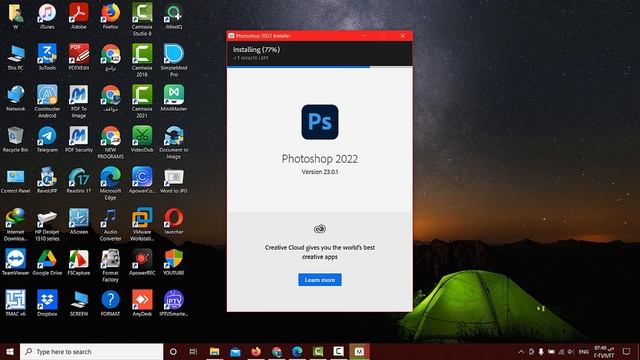Open the PDF To Image shortcut
This screenshot has height=360, width=640.
pos(79,102)
